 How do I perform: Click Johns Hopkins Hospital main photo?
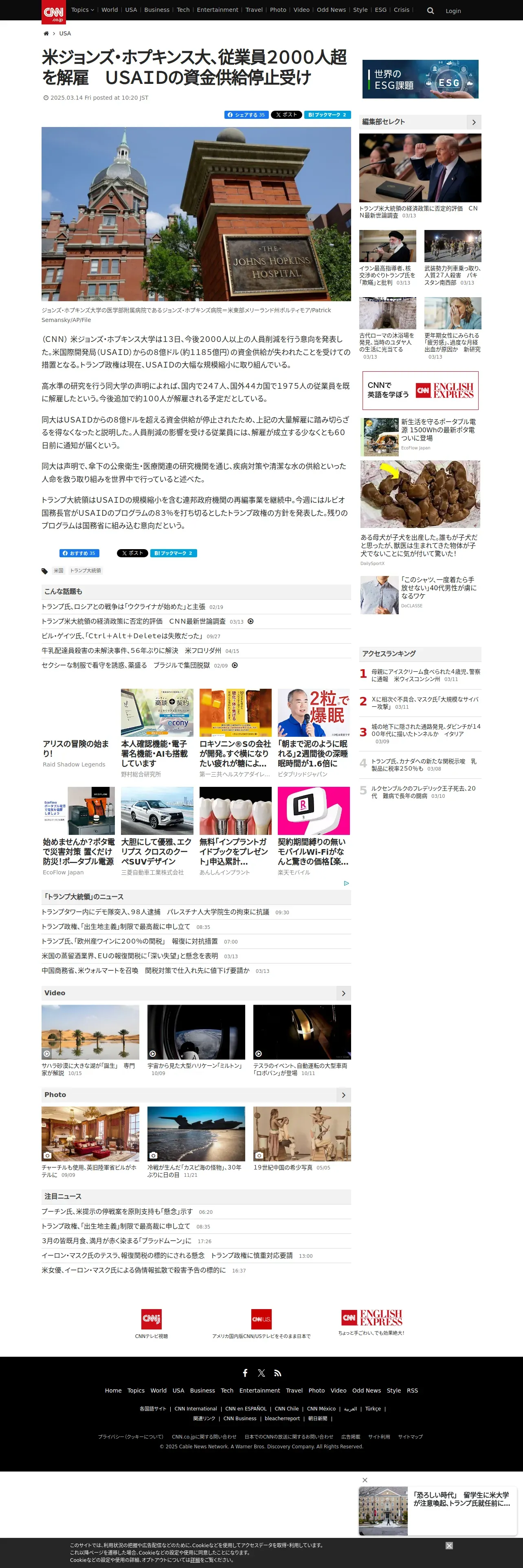point(196,214)
